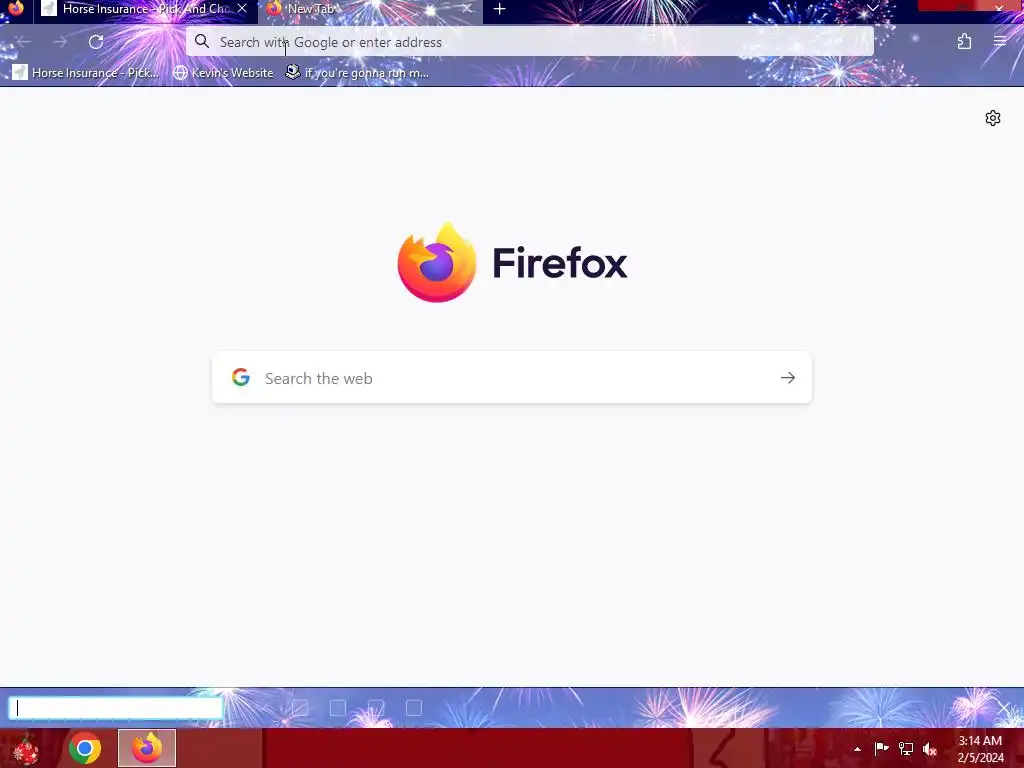1024x768 pixels.
Task: Toggle the third find bar checkbox
Action: [376, 708]
